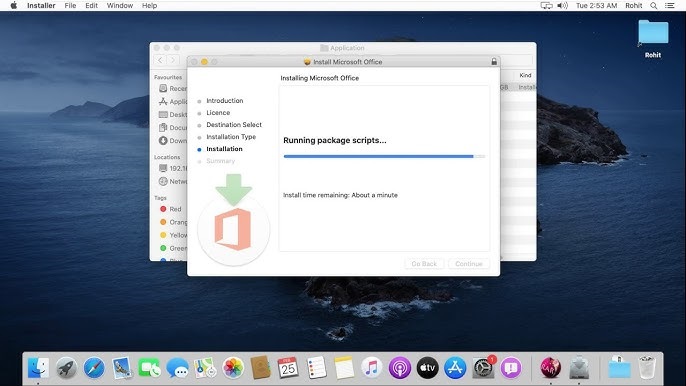Click the Destination Select installer step
The height and width of the screenshot is (386, 686).
[x=234, y=125]
